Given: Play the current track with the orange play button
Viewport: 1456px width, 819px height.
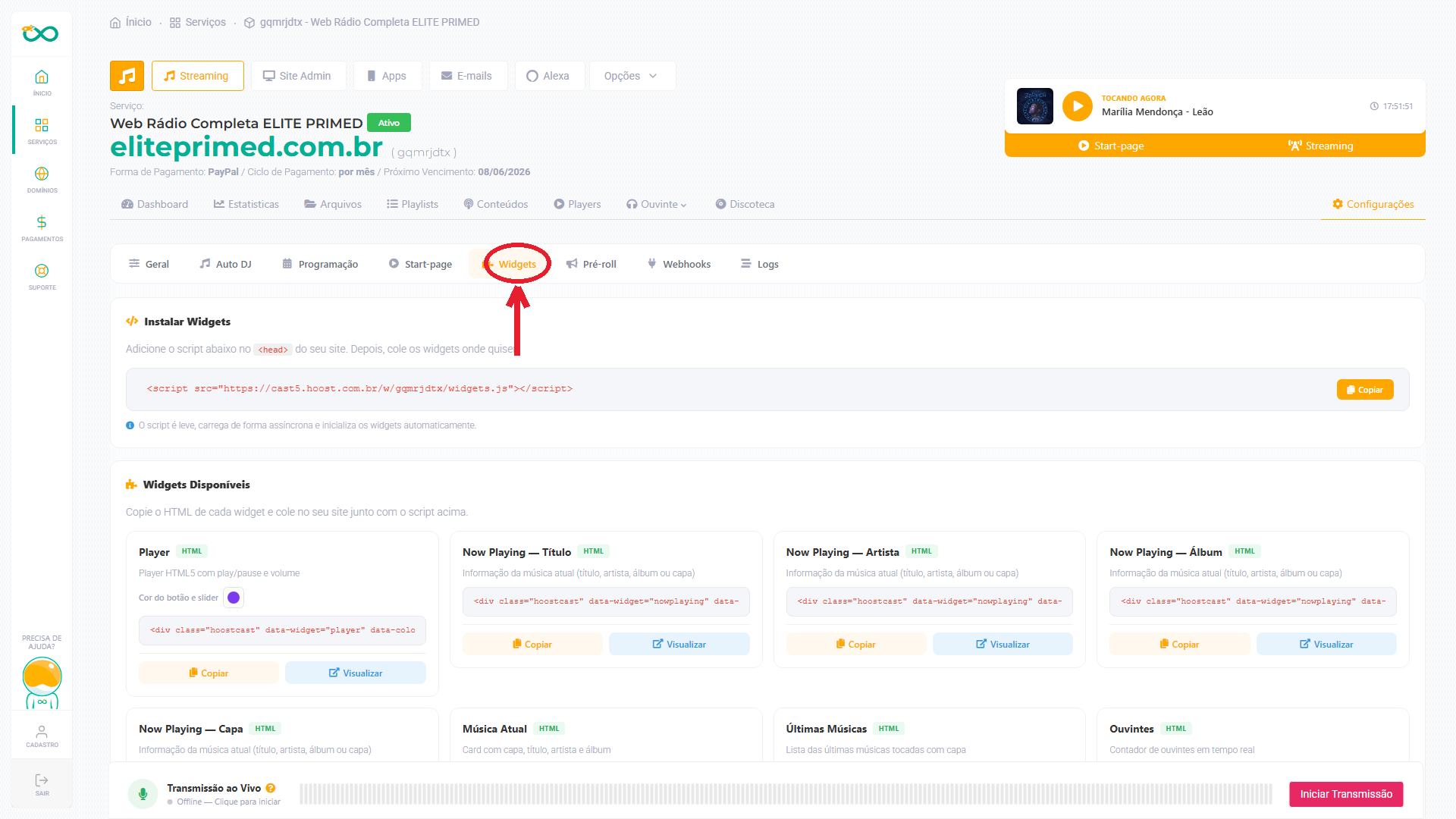Looking at the screenshot, I should 1077,106.
